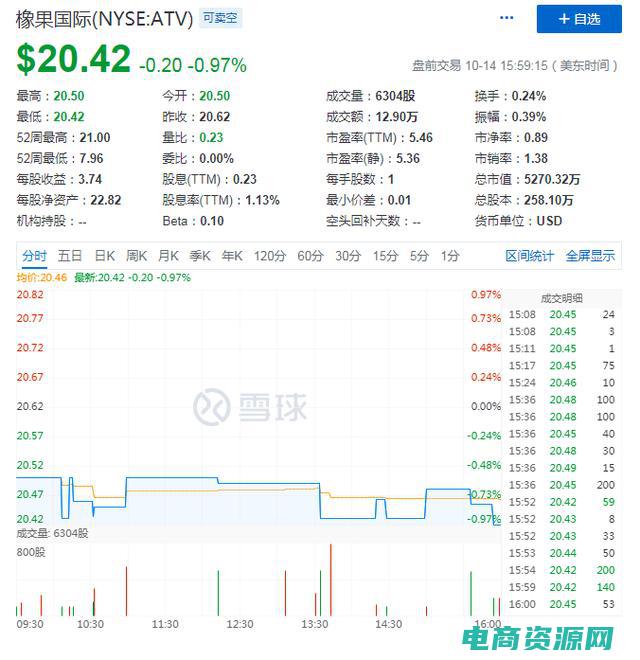640x660 pixels.
Task: Open the 周K chart tab
Action: (136, 255)
